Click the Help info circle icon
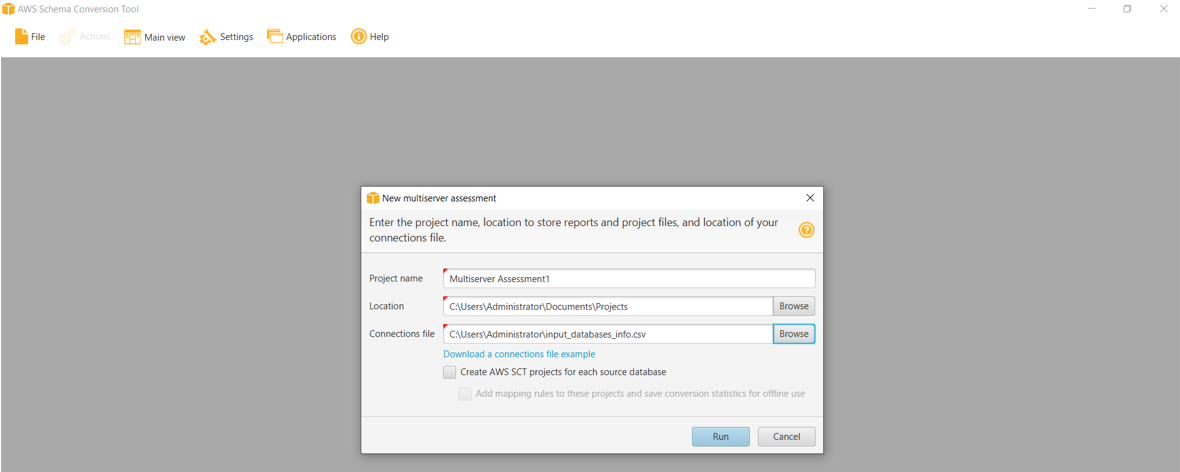The height and width of the screenshot is (472, 1180). [x=359, y=37]
